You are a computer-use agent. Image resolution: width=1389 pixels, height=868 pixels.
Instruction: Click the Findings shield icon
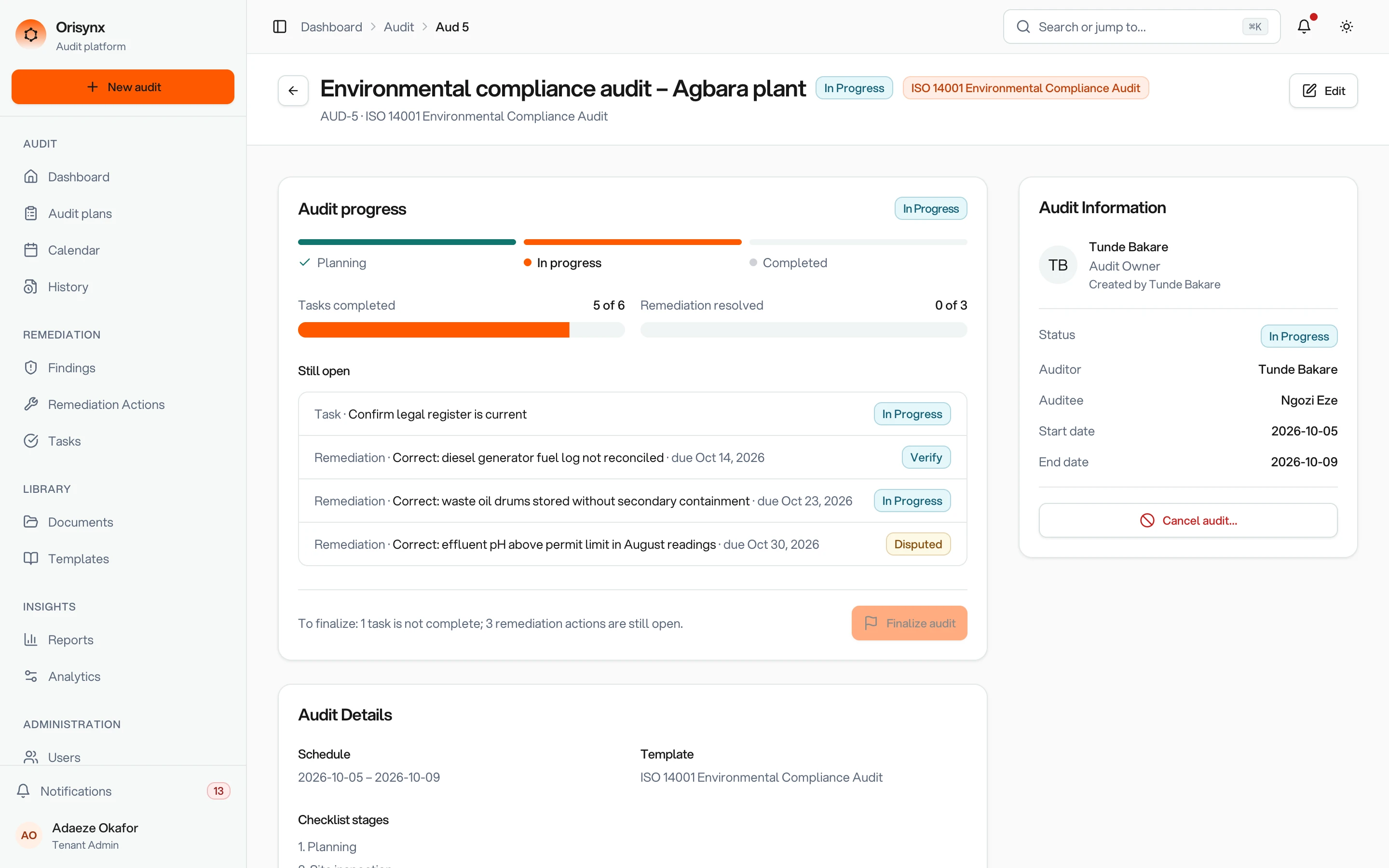tap(31, 368)
